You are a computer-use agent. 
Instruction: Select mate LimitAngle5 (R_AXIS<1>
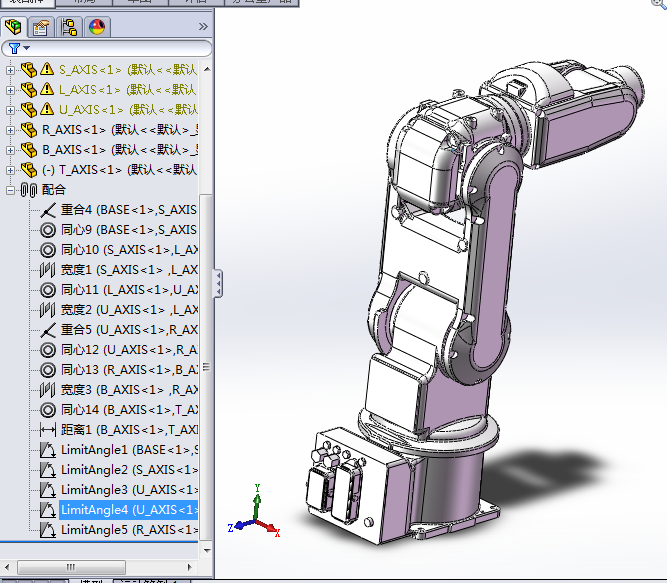(129, 530)
